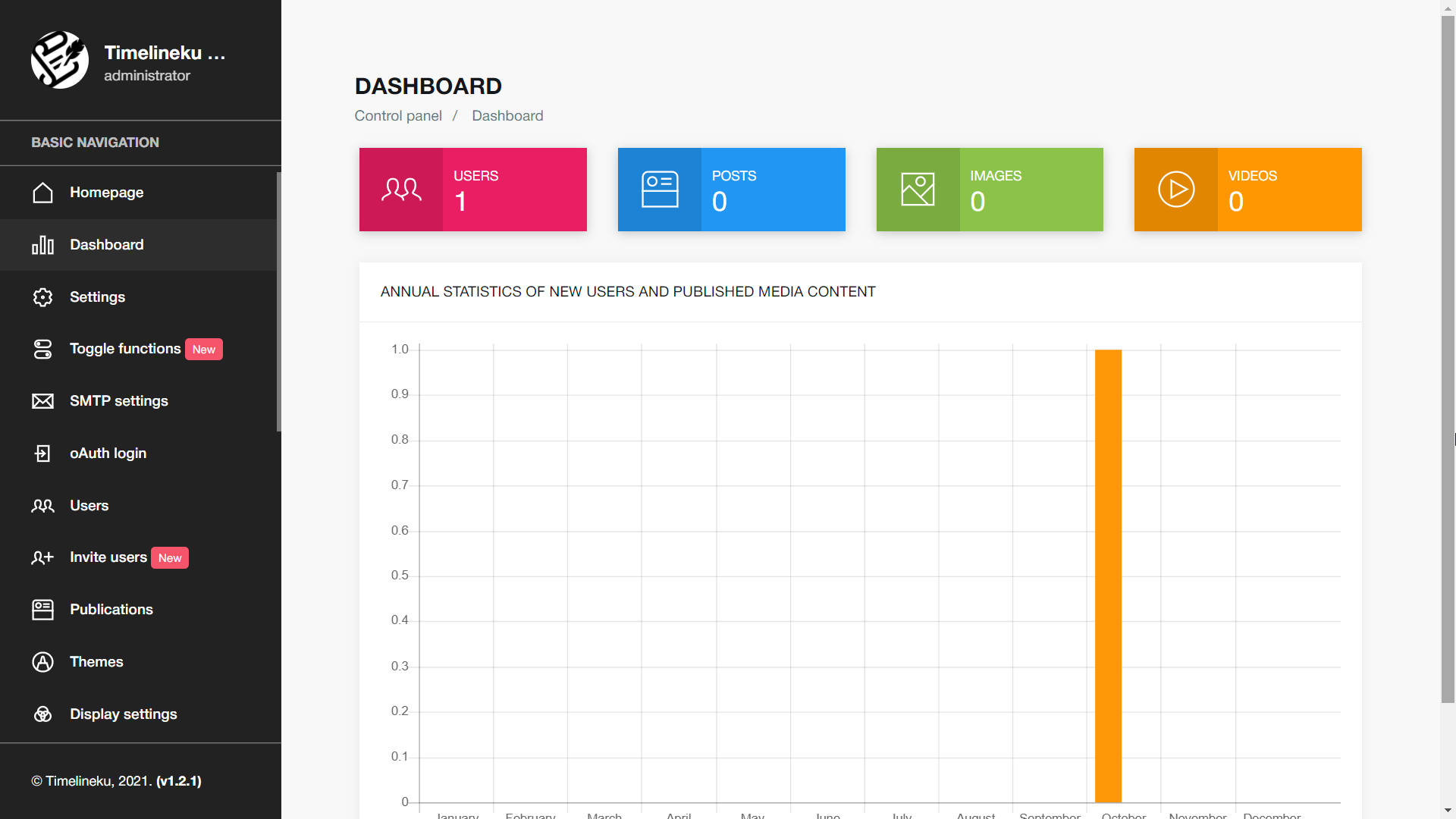Click the Homepage house icon
Image resolution: width=1456 pixels, height=819 pixels.
coord(43,193)
